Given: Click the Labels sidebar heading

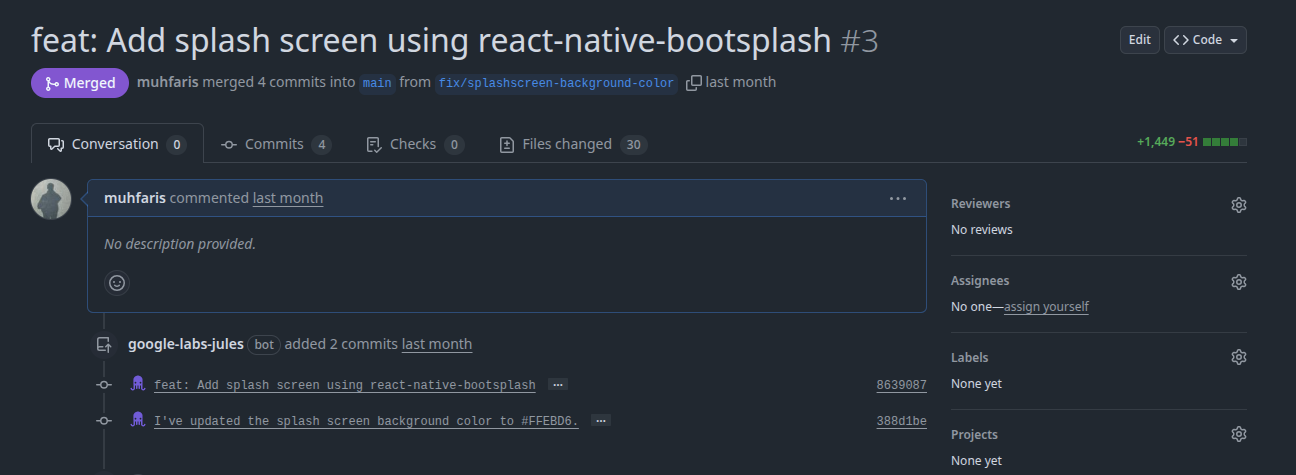Looking at the screenshot, I should click(x=970, y=357).
